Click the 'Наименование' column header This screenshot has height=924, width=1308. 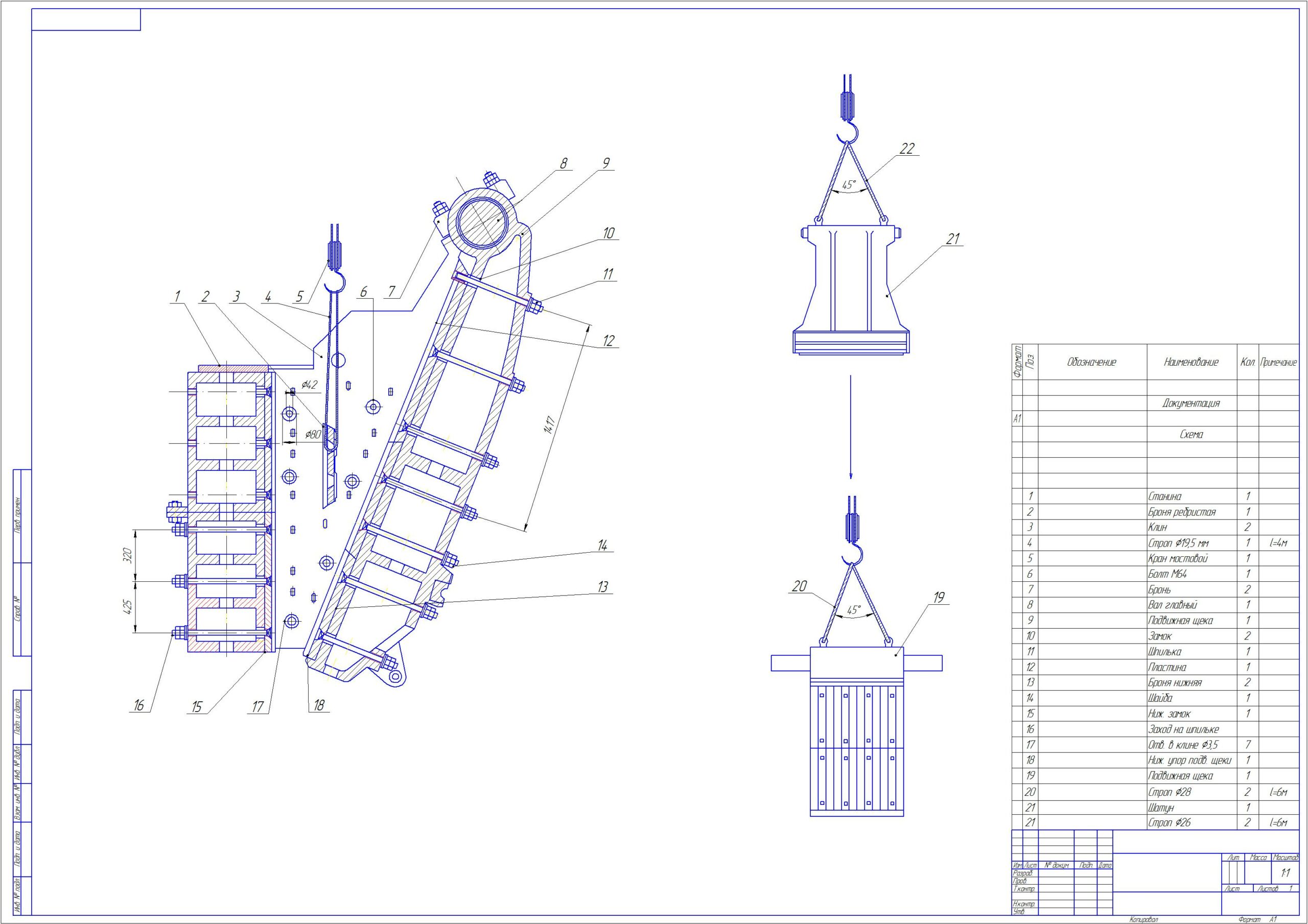(x=1191, y=362)
